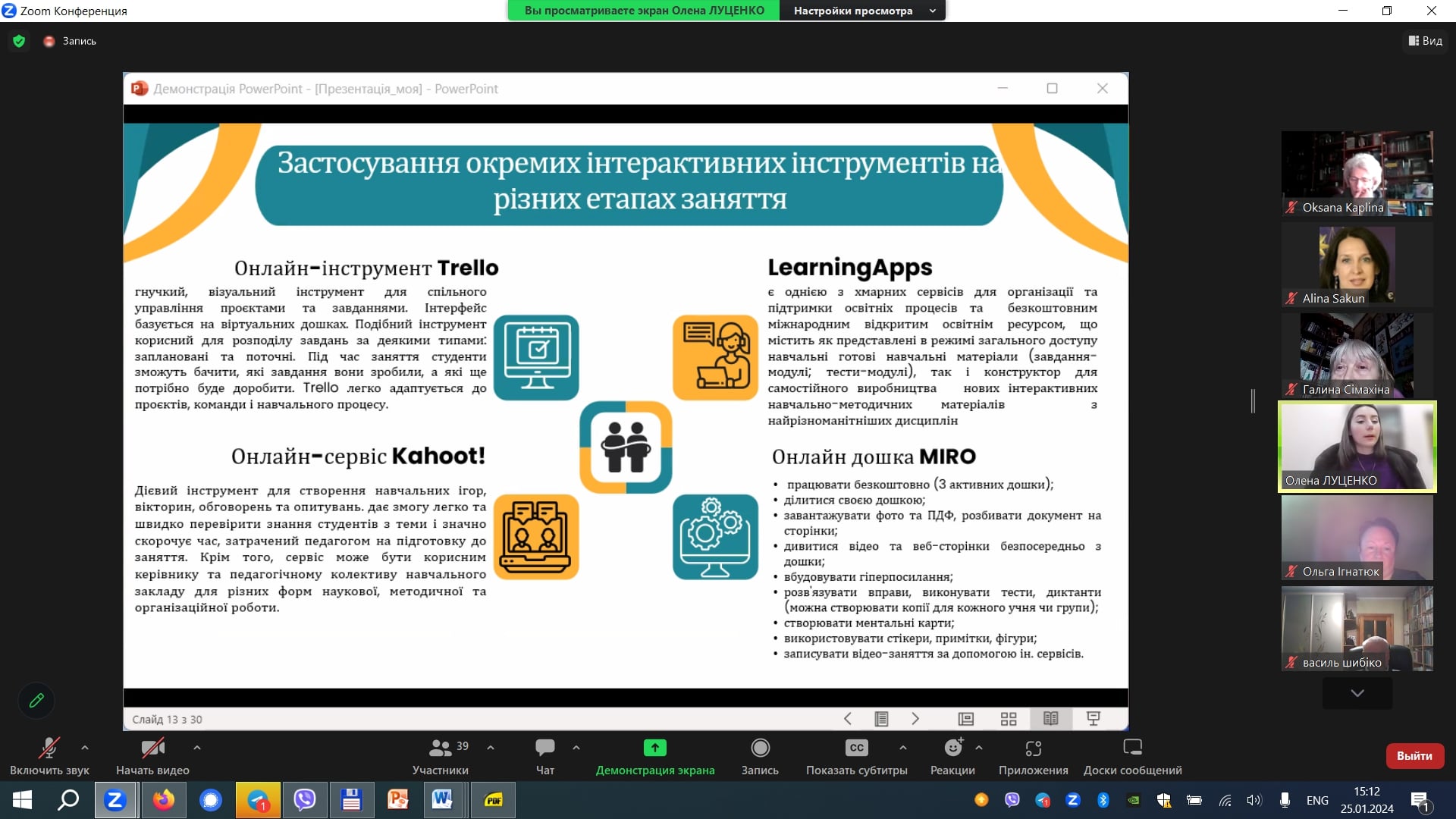
Task: Click the orange video meeting laptop icon
Action: coord(536,537)
